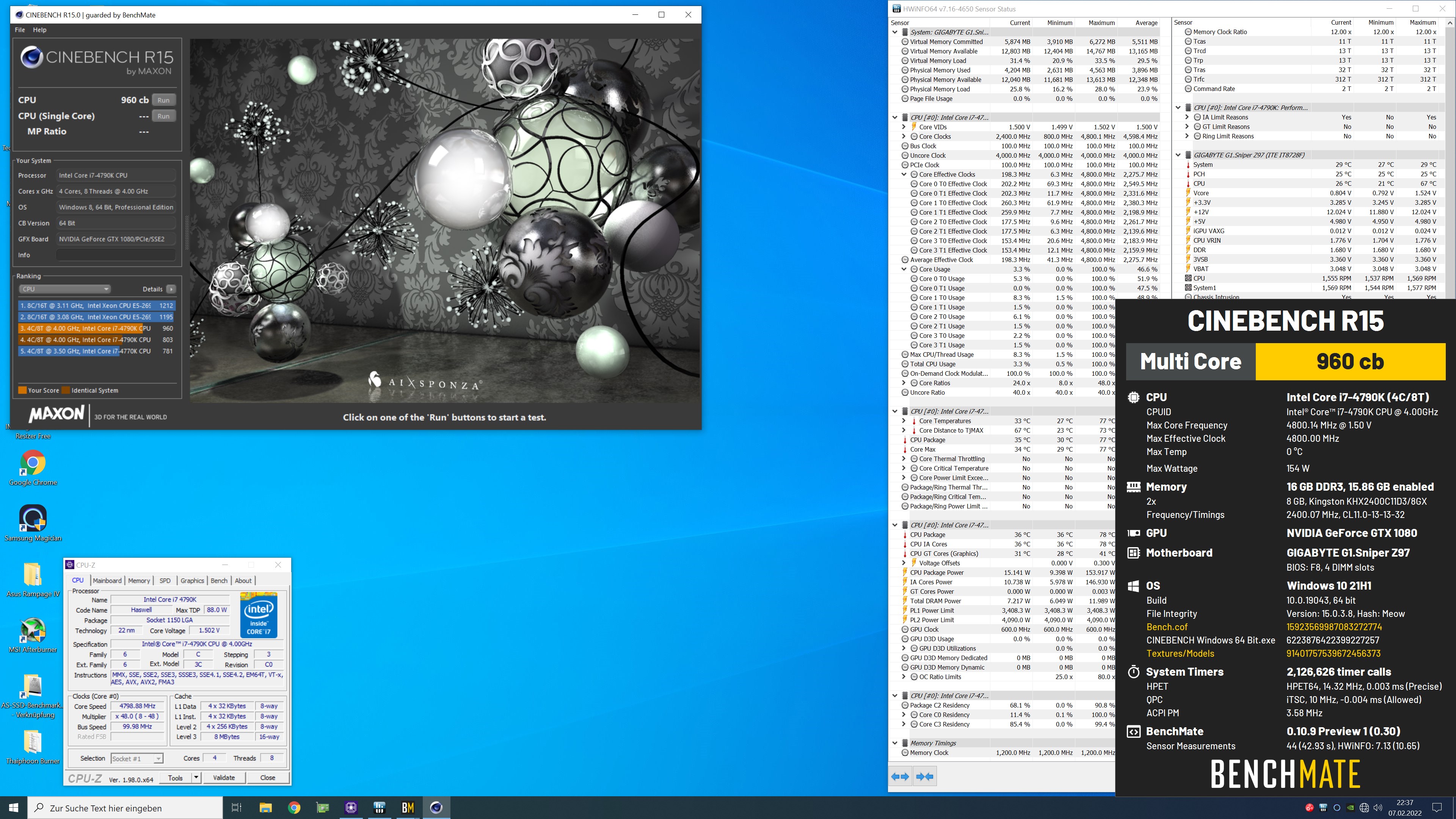Collapse System GIGABYTE sensor group
Image resolution: width=1456 pixels, height=819 pixels.
(x=895, y=32)
